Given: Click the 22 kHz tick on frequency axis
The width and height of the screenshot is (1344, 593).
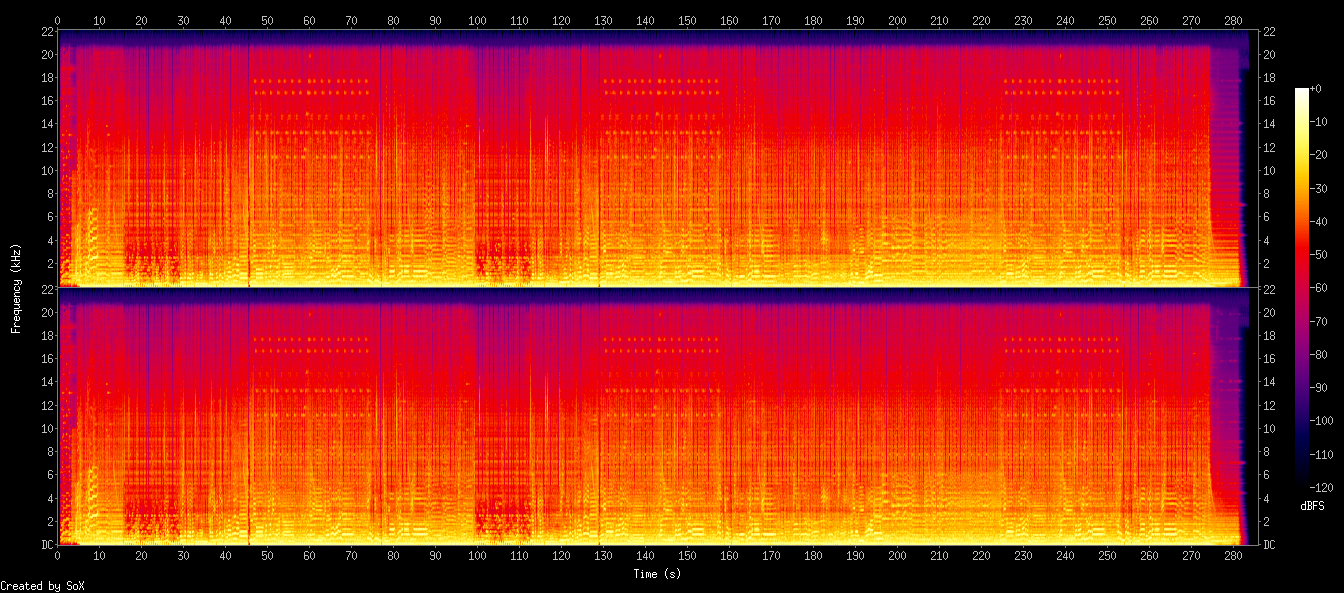Looking at the screenshot, I should click(46, 31).
